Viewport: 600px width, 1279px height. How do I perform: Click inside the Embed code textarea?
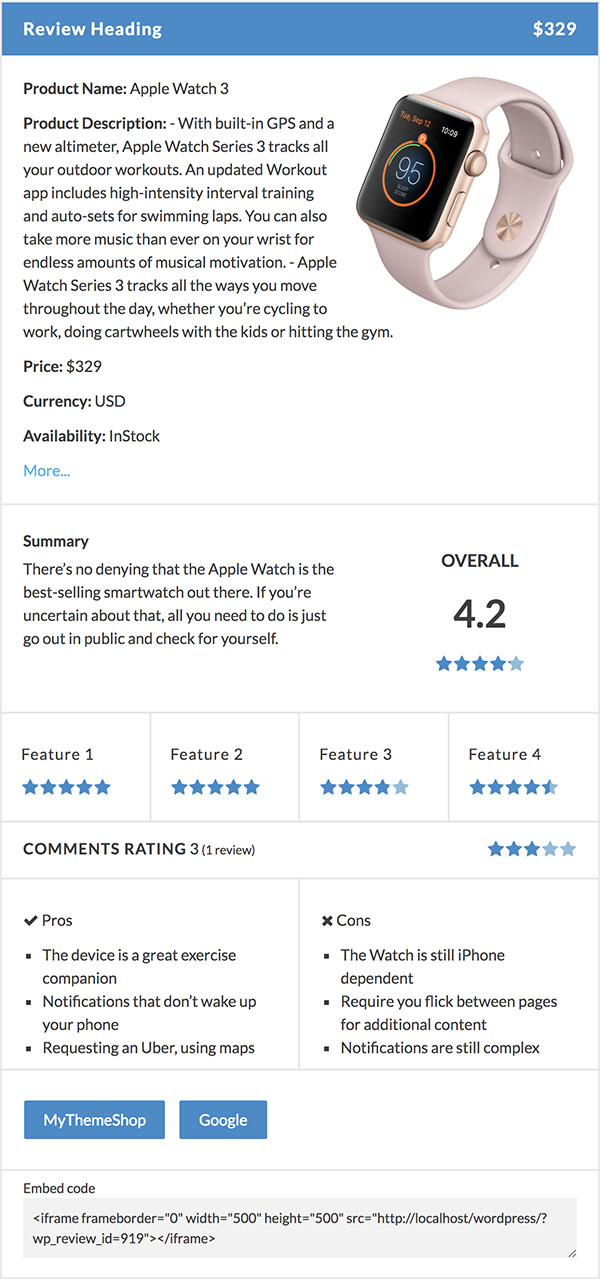point(300,1227)
